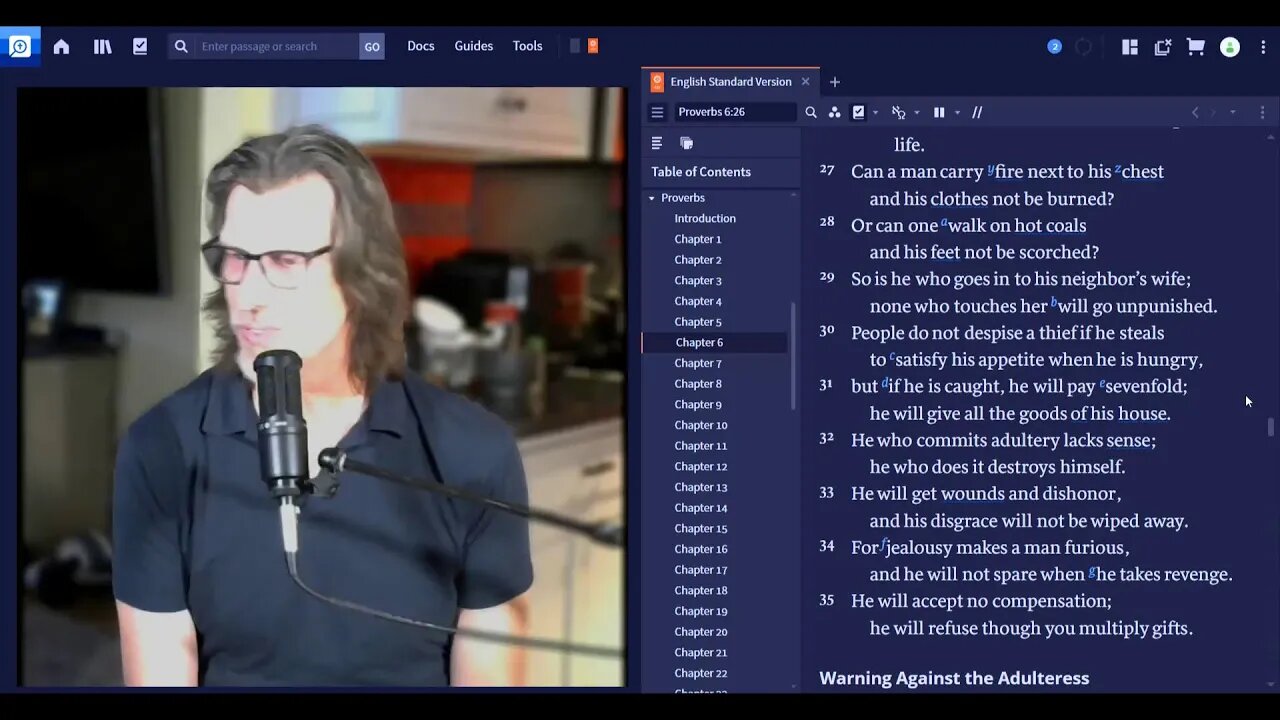Select Chapter 5 in the contents

[x=698, y=322]
